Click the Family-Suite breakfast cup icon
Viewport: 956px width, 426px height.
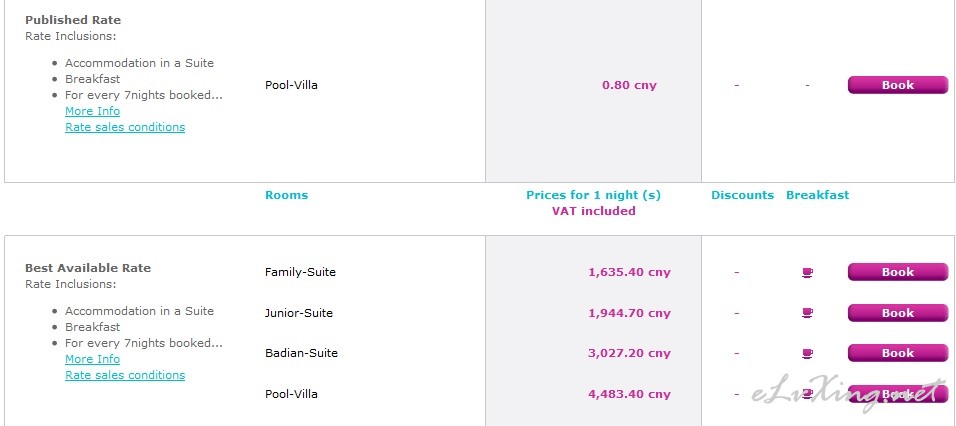pyautogui.click(x=807, y=272)
